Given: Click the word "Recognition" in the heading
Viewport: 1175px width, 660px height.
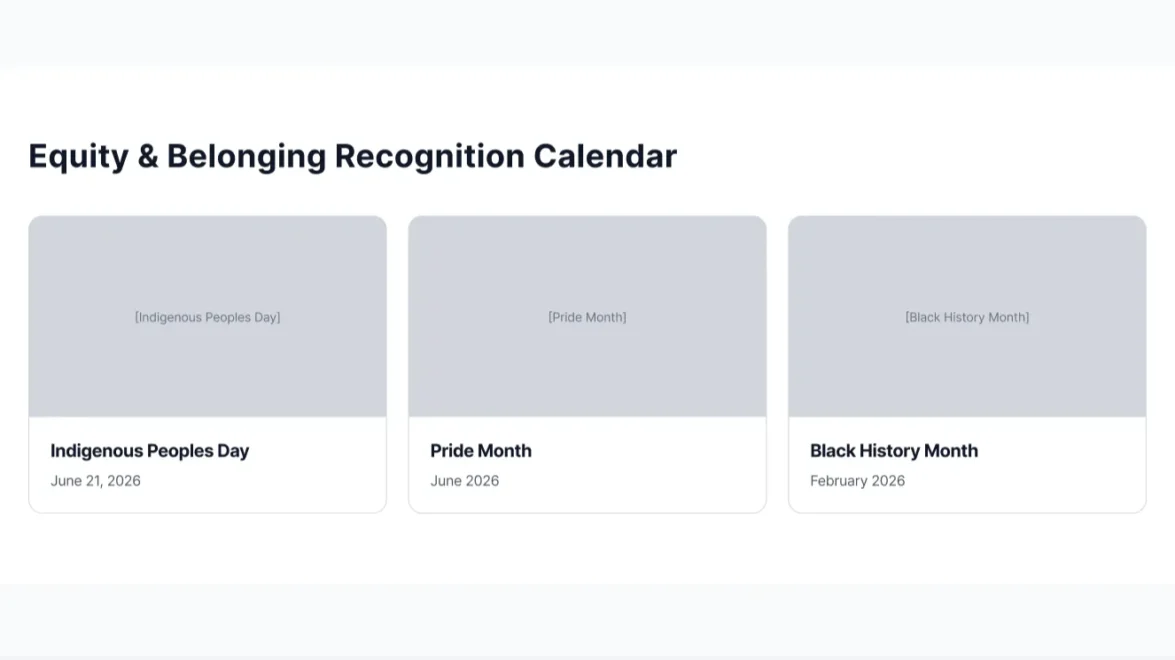Looking at the screenshot, I should [430, 156].
